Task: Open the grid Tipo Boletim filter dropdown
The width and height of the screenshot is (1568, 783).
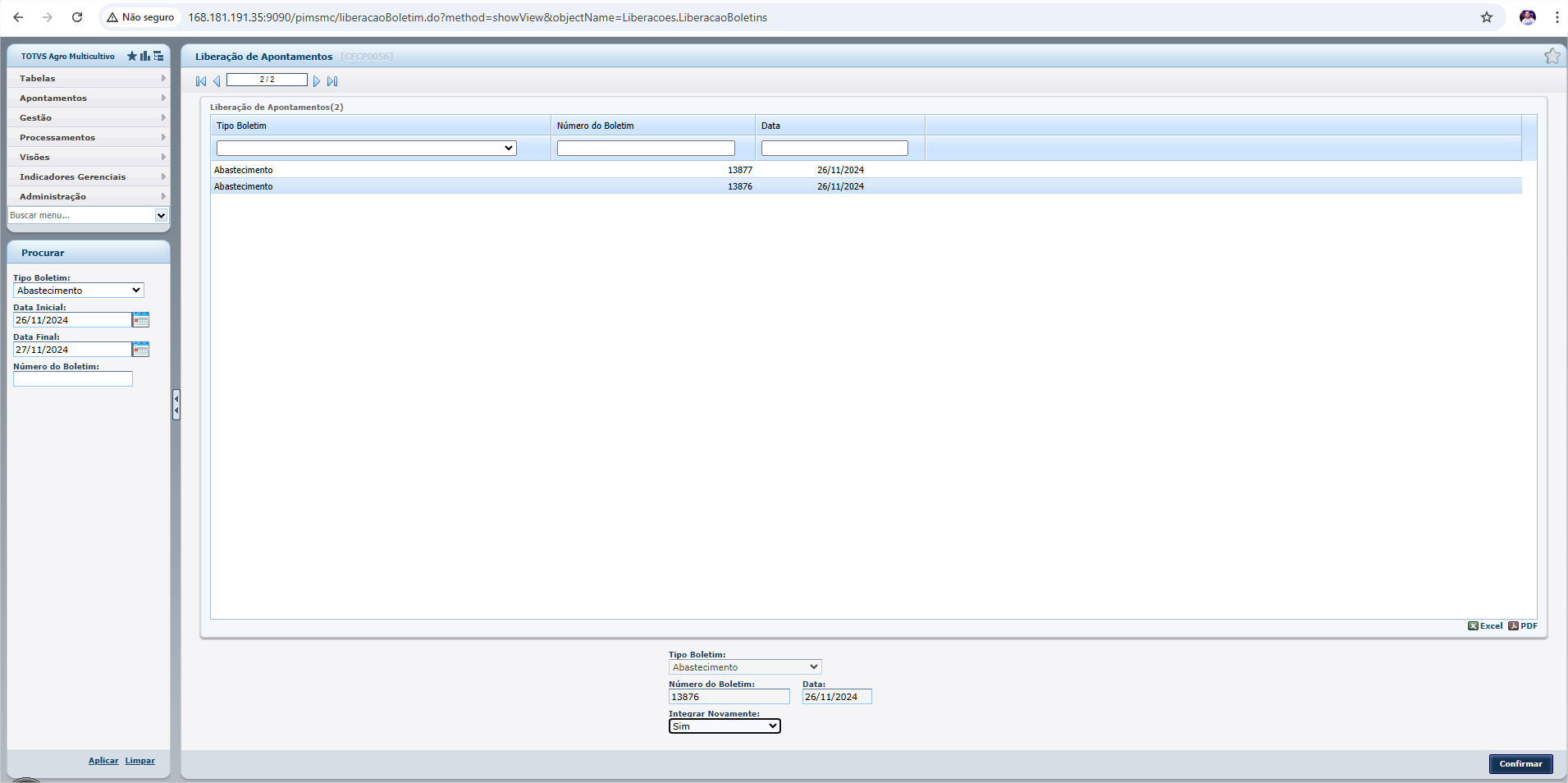Action: [367, 148]
